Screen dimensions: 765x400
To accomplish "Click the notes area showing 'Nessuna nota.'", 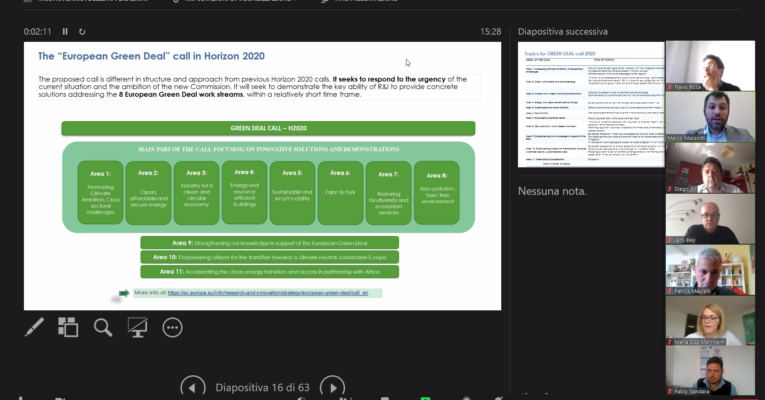I will point(546,190).
